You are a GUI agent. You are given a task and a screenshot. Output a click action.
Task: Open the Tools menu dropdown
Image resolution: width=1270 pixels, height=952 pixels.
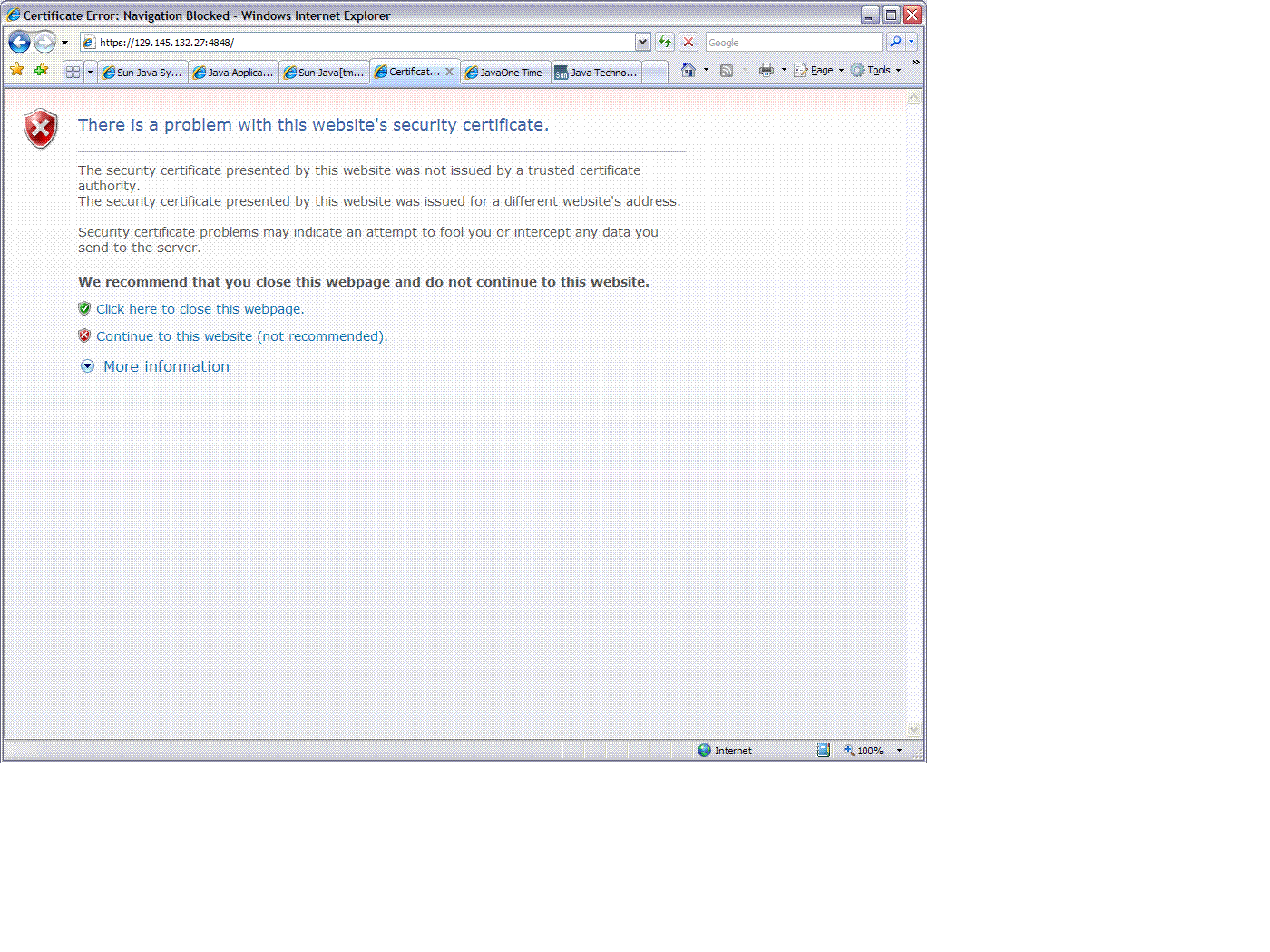(x=876, y=70)
